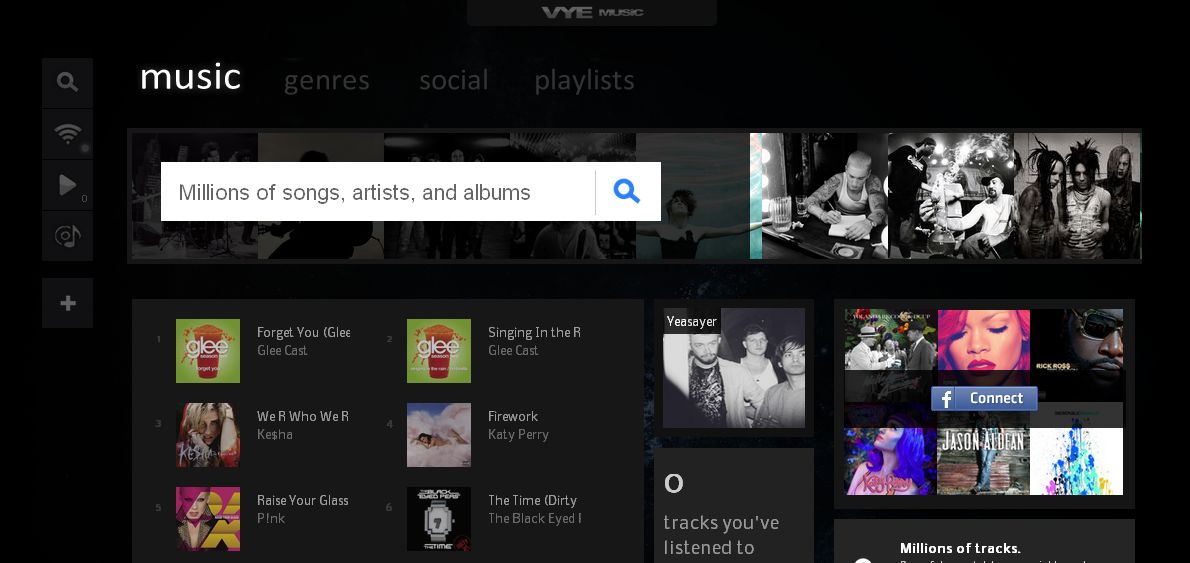1190x563 pixels.
Task: Click the VYE Music logo
Action: 592,12
